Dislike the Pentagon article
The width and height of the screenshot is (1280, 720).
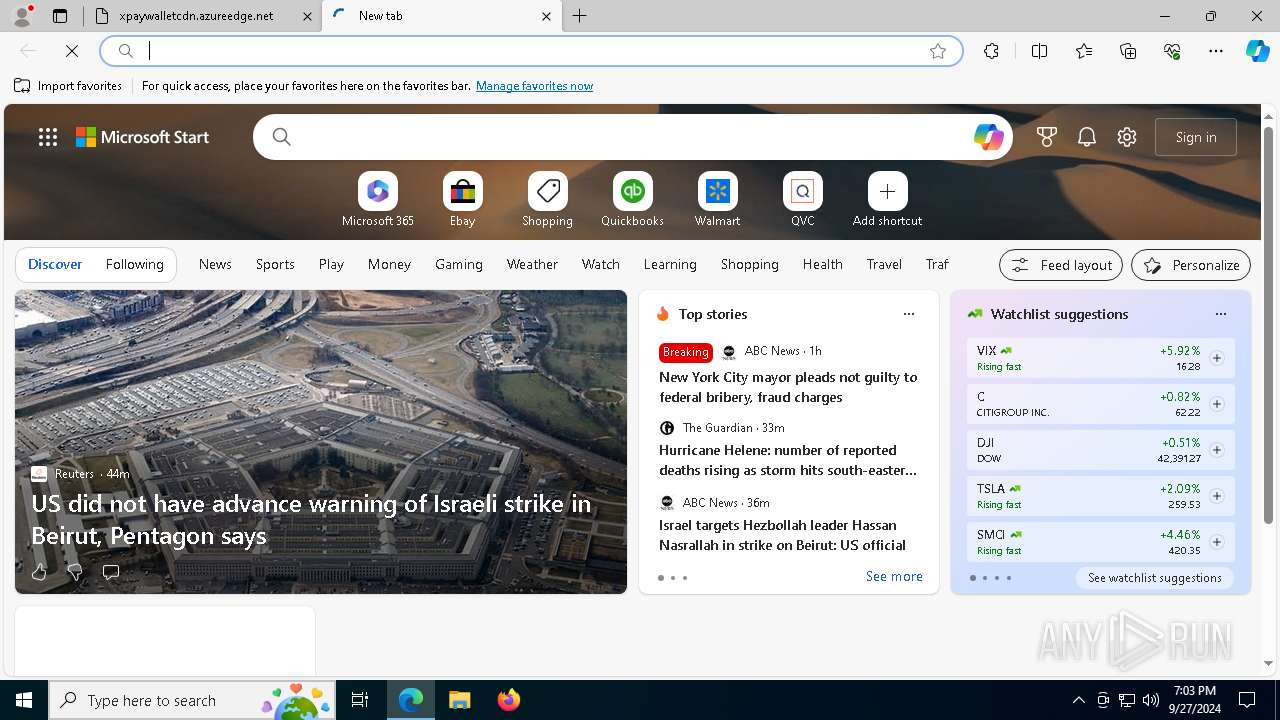tap(74, 572)
